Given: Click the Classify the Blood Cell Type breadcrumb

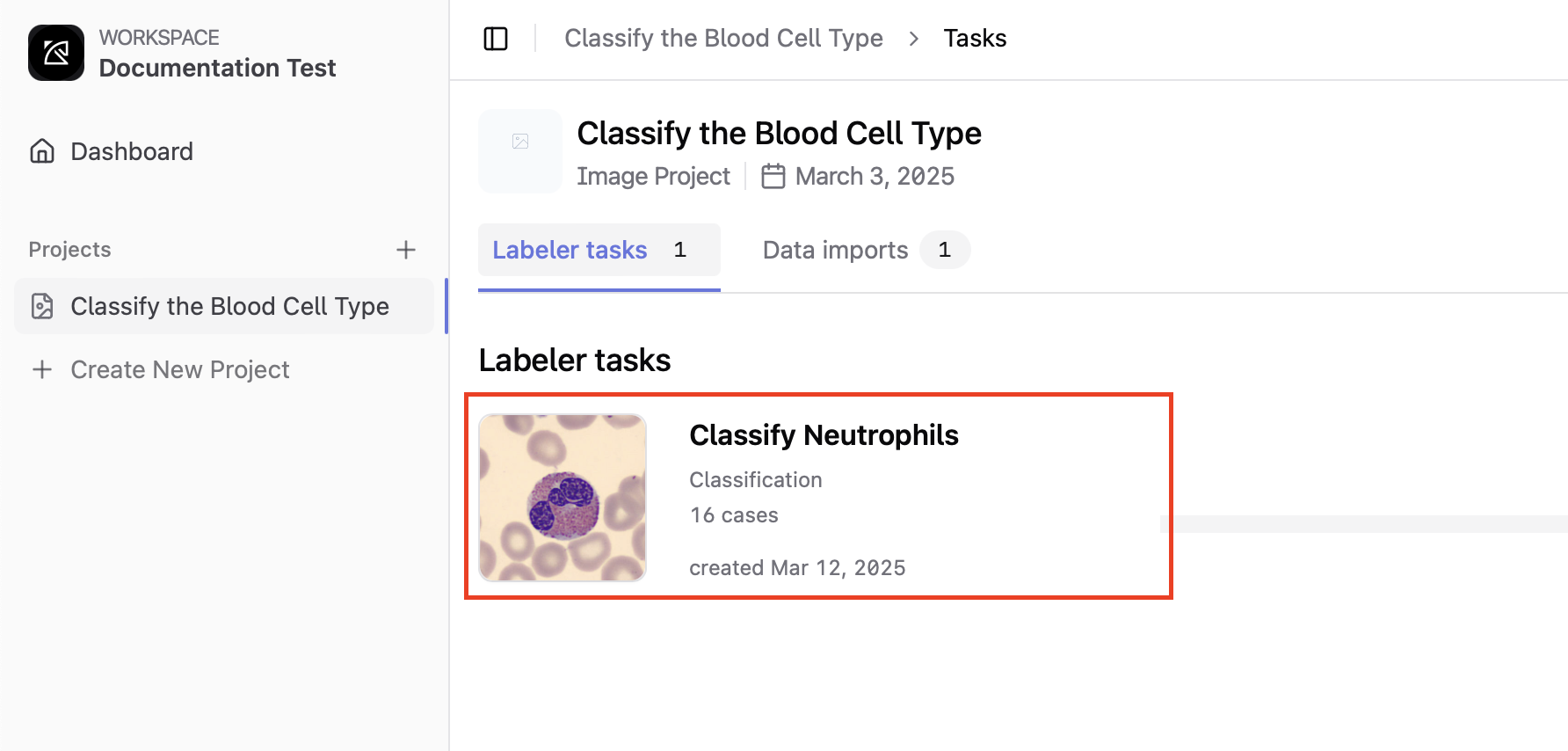Looking at the screenshot, I should pos(723,39).
